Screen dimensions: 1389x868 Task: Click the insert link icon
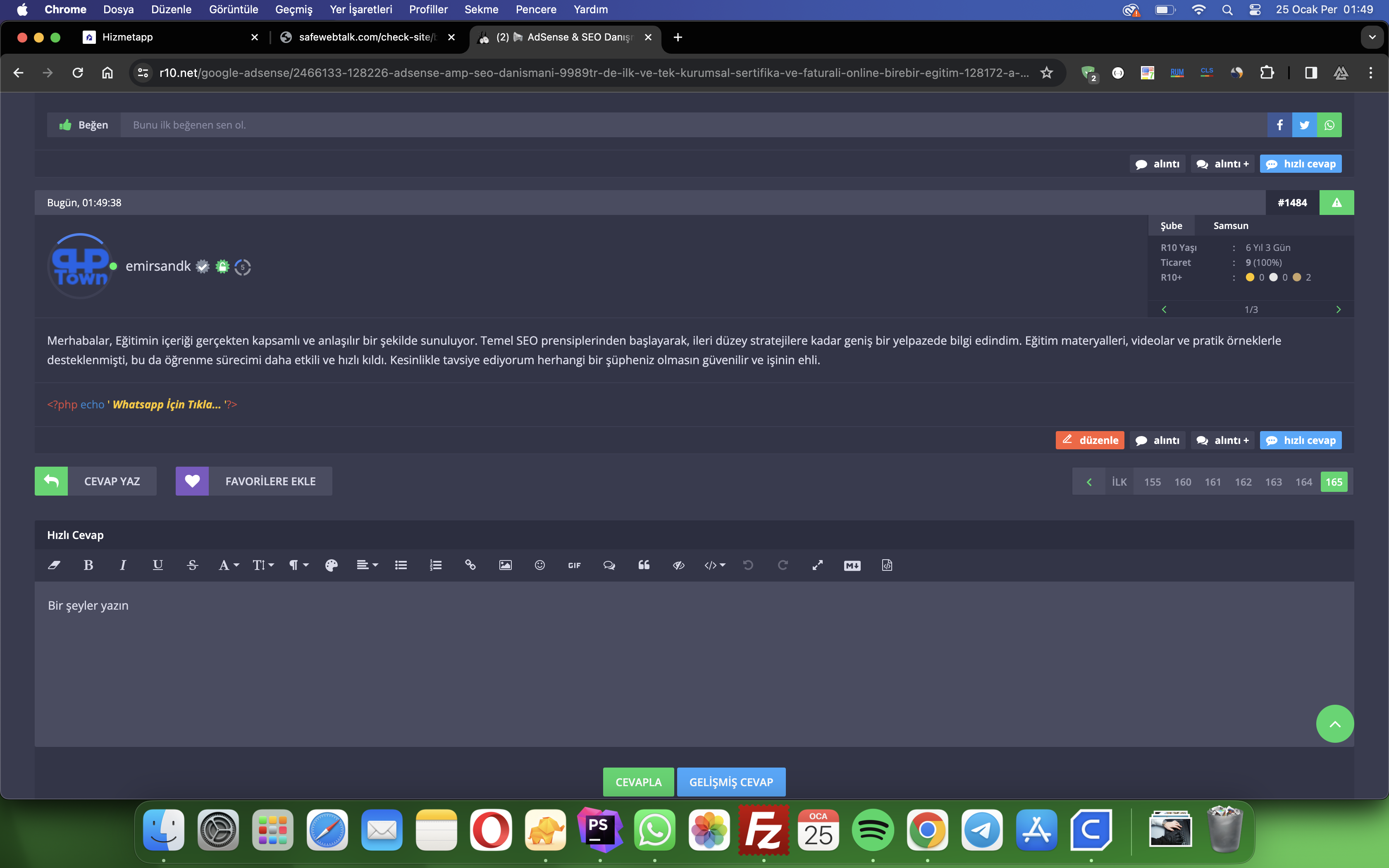coord(470,565)
